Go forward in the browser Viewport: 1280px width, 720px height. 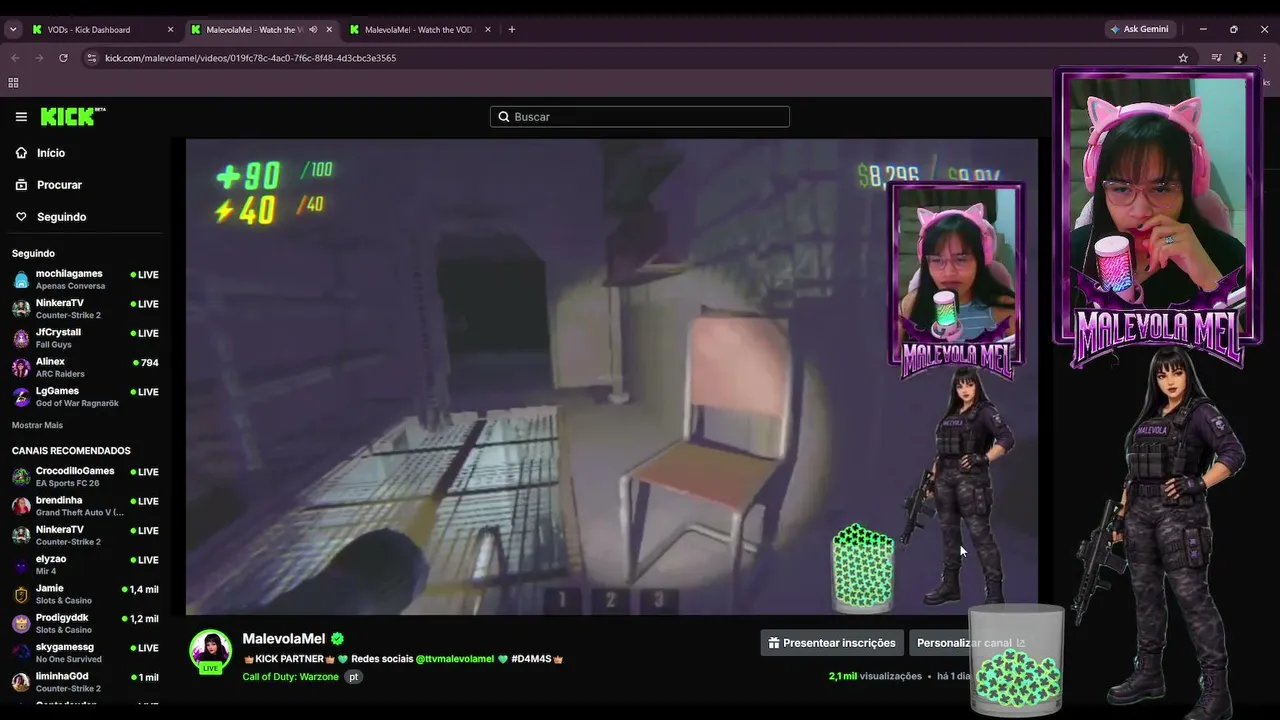click(39, 58)
